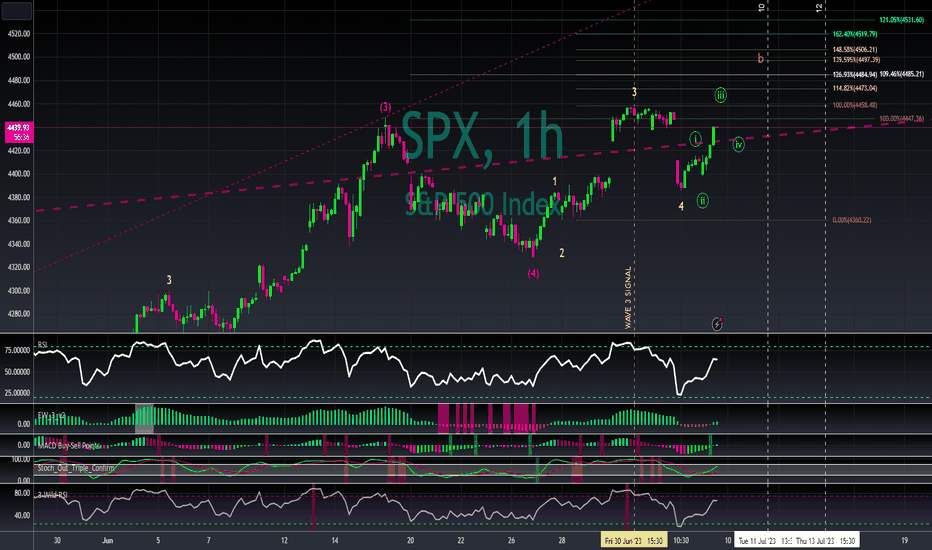
Task: Select Fibonacci level 109.46%(4485.21)
Action: coord(902,74)
